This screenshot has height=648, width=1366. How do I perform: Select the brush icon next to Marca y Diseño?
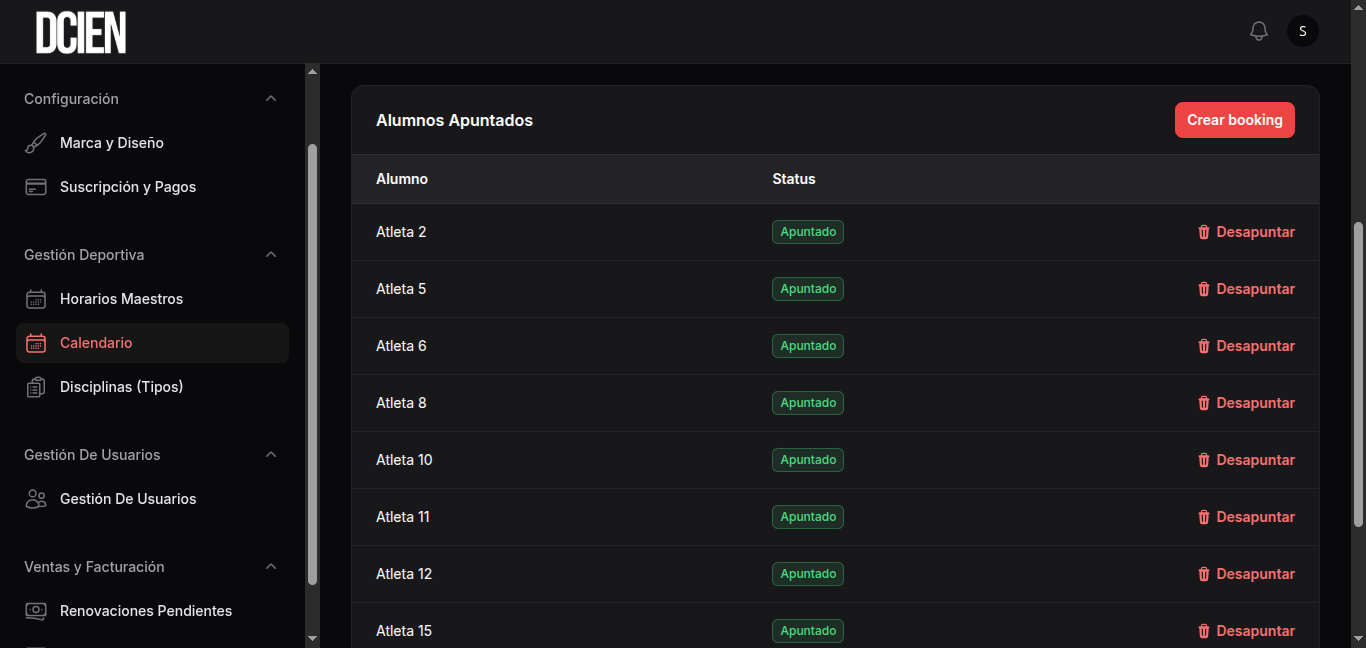[x=36, y=142]
